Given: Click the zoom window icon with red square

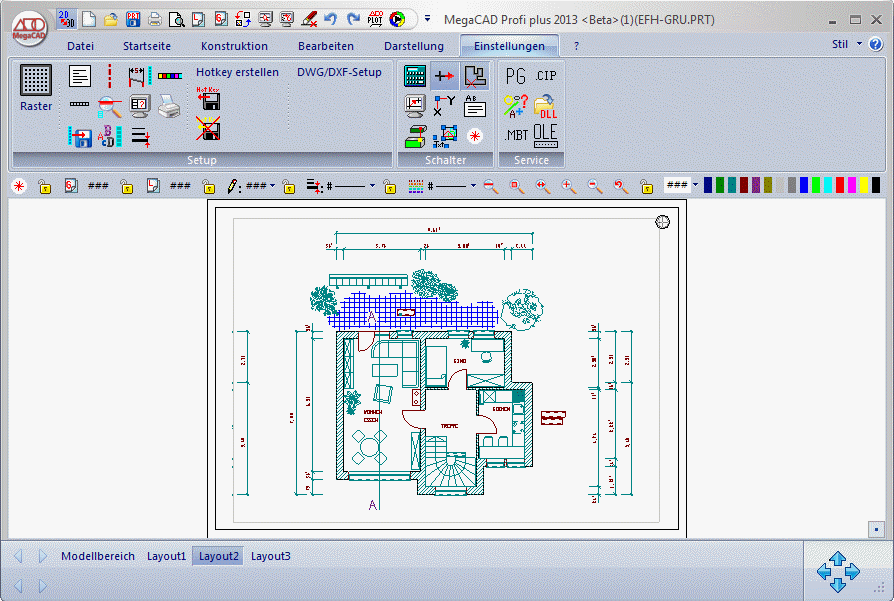Looking at the screenshot, I should 517,186.
